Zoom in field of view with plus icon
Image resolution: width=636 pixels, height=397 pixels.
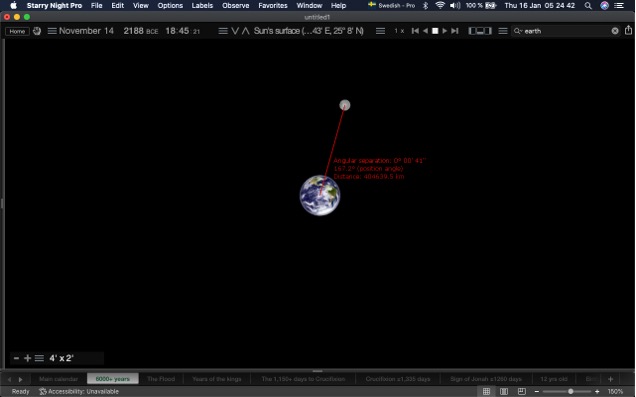[x=28, y=358]
